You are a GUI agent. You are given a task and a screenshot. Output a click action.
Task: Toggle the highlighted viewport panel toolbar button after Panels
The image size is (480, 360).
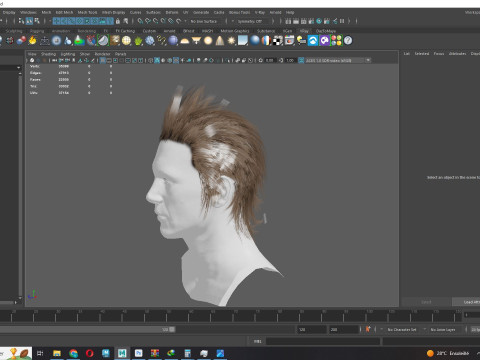tap(103, 60)
